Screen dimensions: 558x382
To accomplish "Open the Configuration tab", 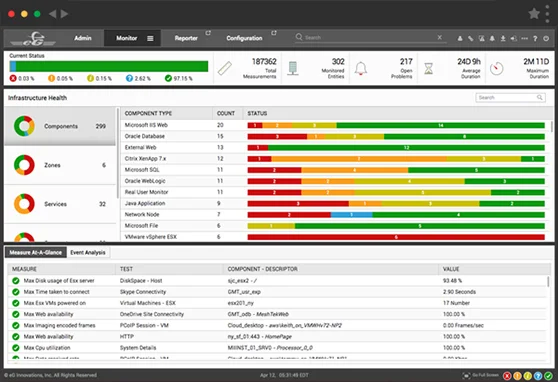I will [244, 38].
